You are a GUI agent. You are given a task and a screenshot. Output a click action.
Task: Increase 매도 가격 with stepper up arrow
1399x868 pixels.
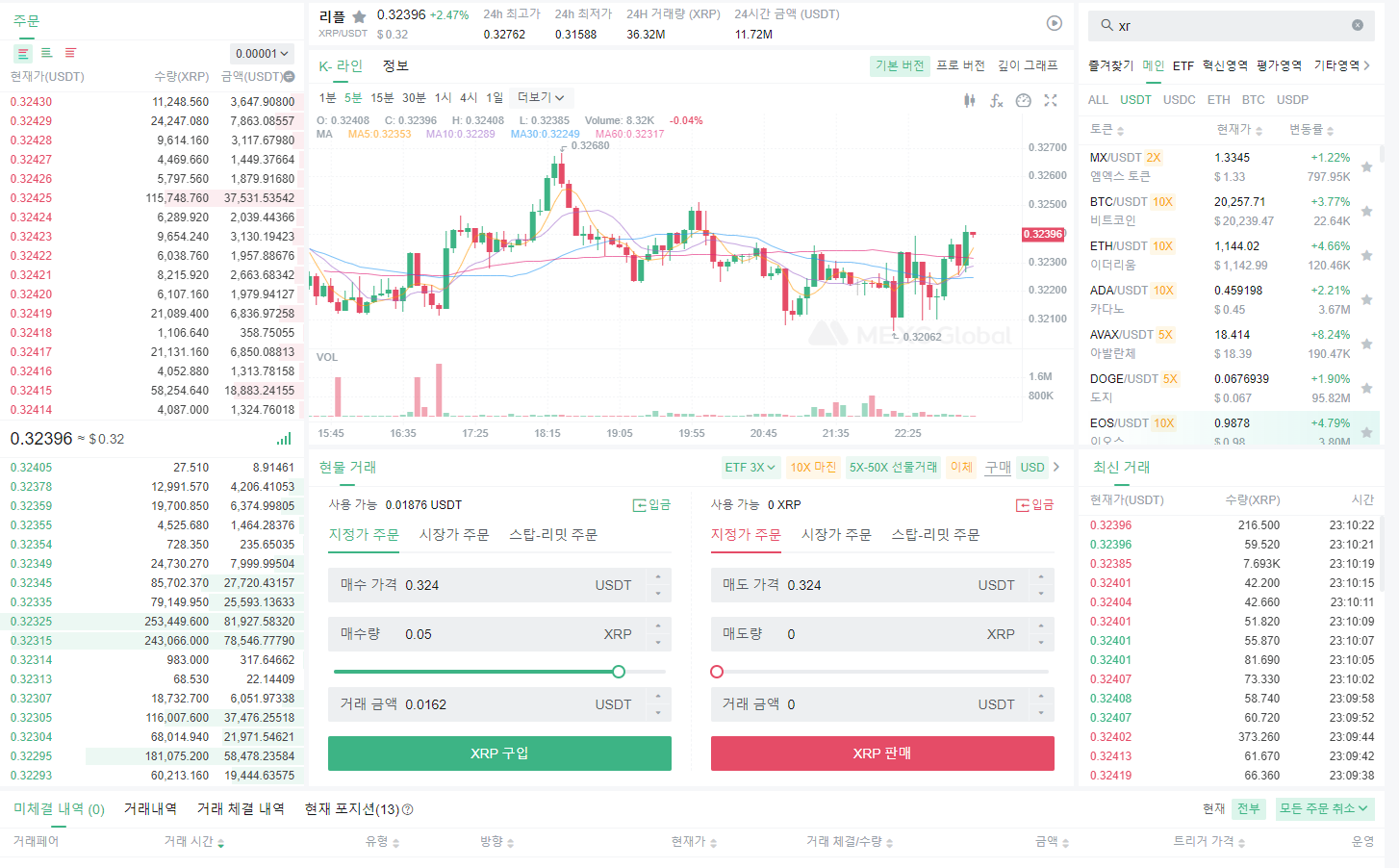tap(1041, 577)
